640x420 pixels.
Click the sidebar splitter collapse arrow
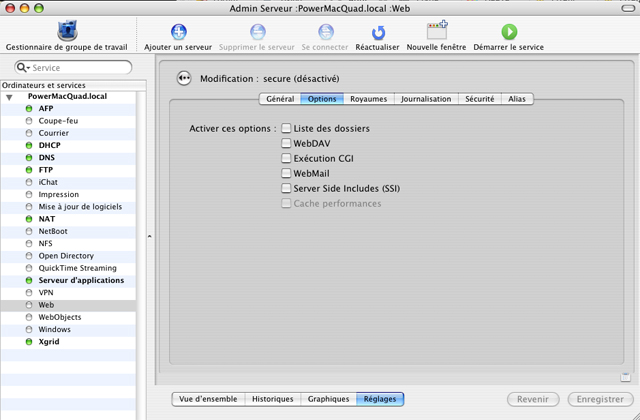click(149, 236)
